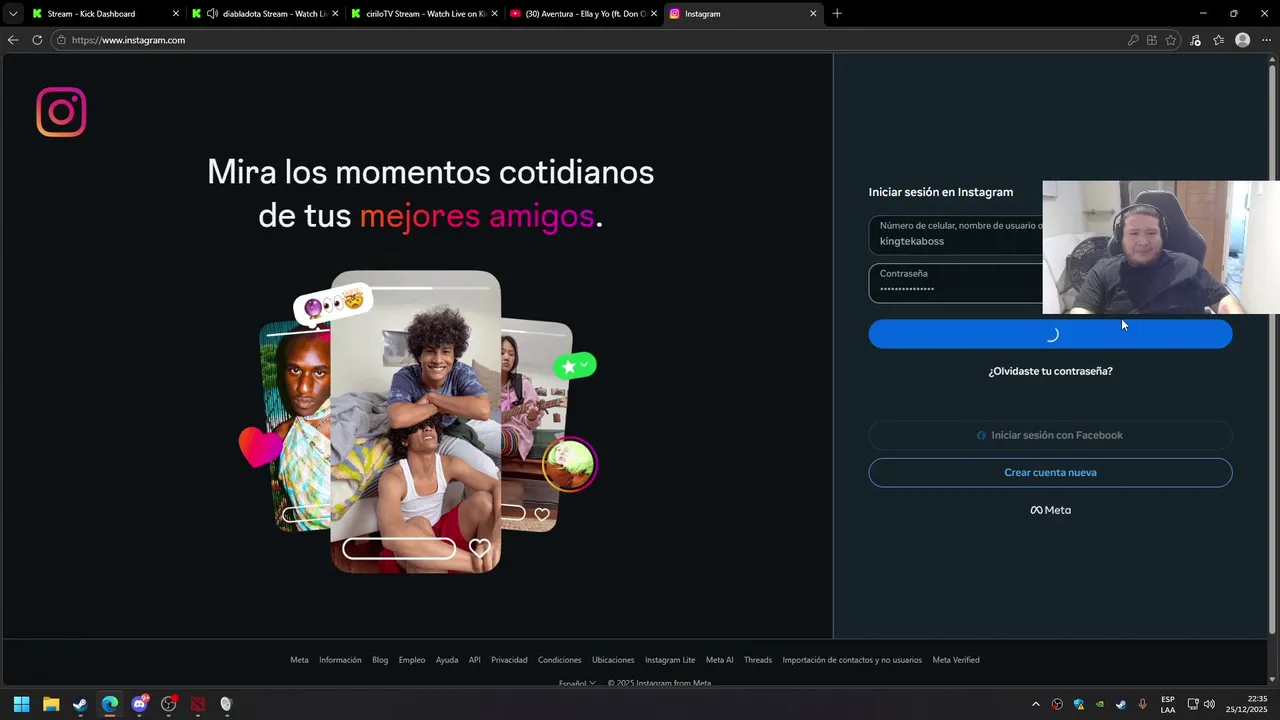Click the page vertical scrollbar
The image size is (1280, 720).
pyautogui.click(x=1272, y=350)
